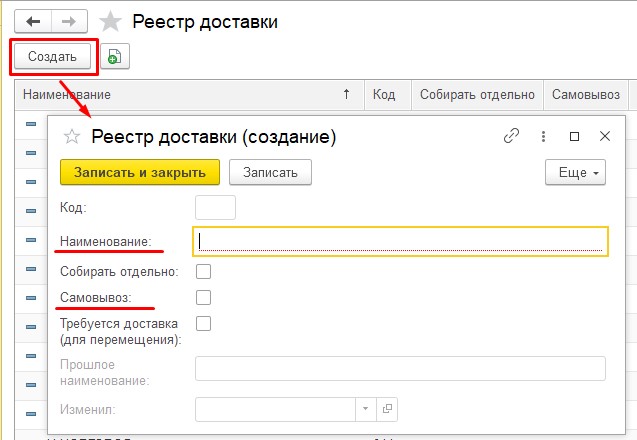
Task: Click the Собирать отдельно column header
Action: pyautogui.click(x=477, y=94)
